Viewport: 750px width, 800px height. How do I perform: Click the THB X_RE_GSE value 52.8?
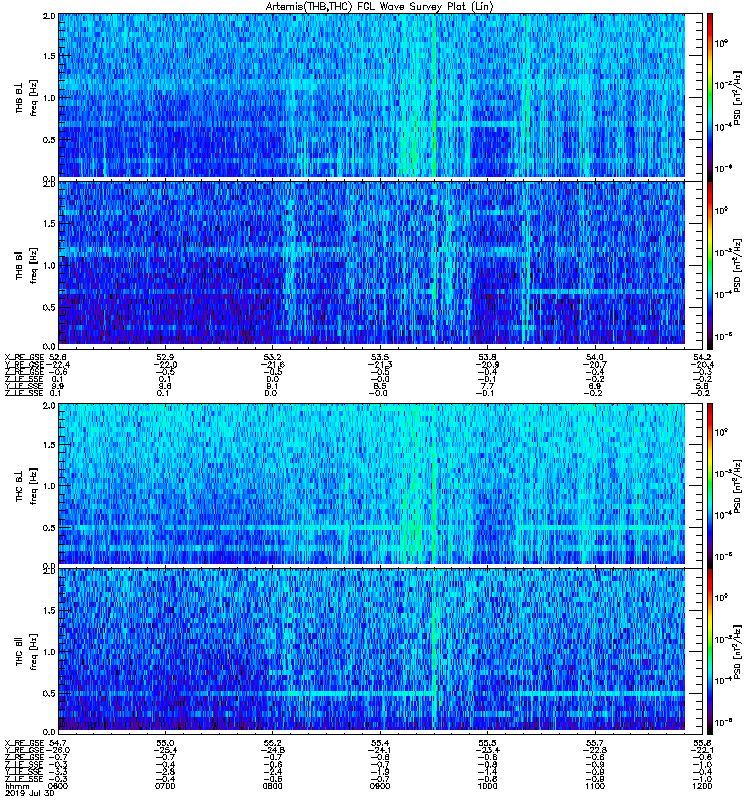click(x=57, y=357)
